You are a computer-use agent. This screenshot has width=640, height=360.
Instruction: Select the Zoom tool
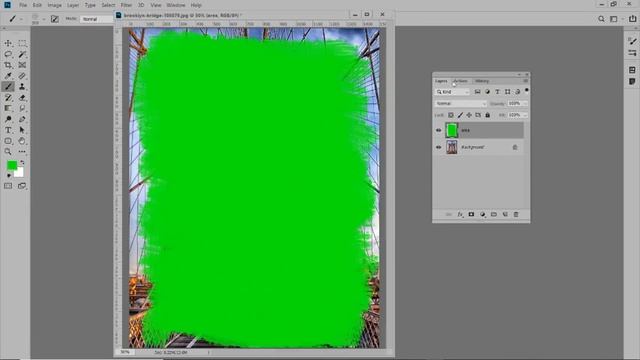[8, 151]
